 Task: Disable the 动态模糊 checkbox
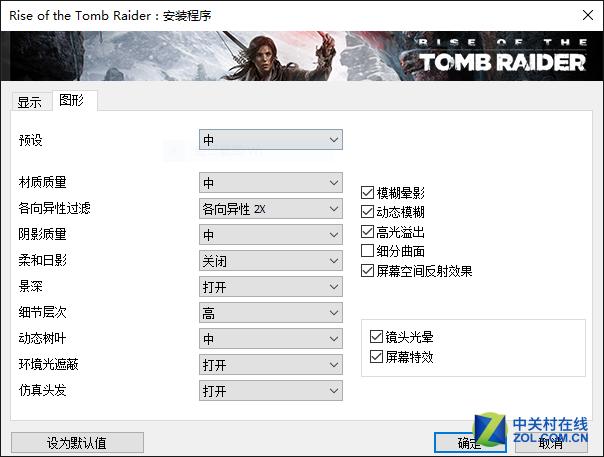click(367, 212)
